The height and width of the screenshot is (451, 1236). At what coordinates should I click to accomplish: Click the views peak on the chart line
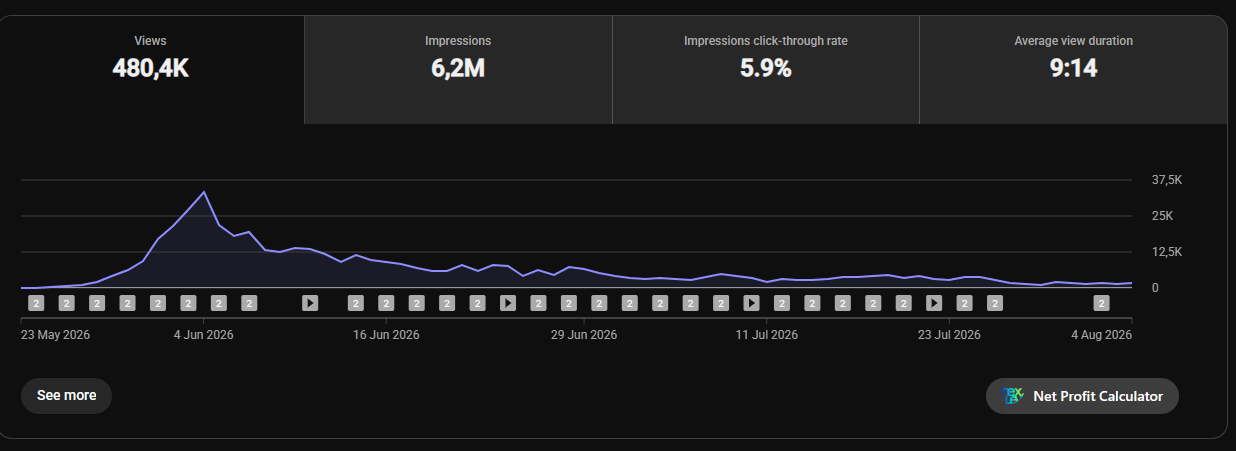tap(204, 191)
